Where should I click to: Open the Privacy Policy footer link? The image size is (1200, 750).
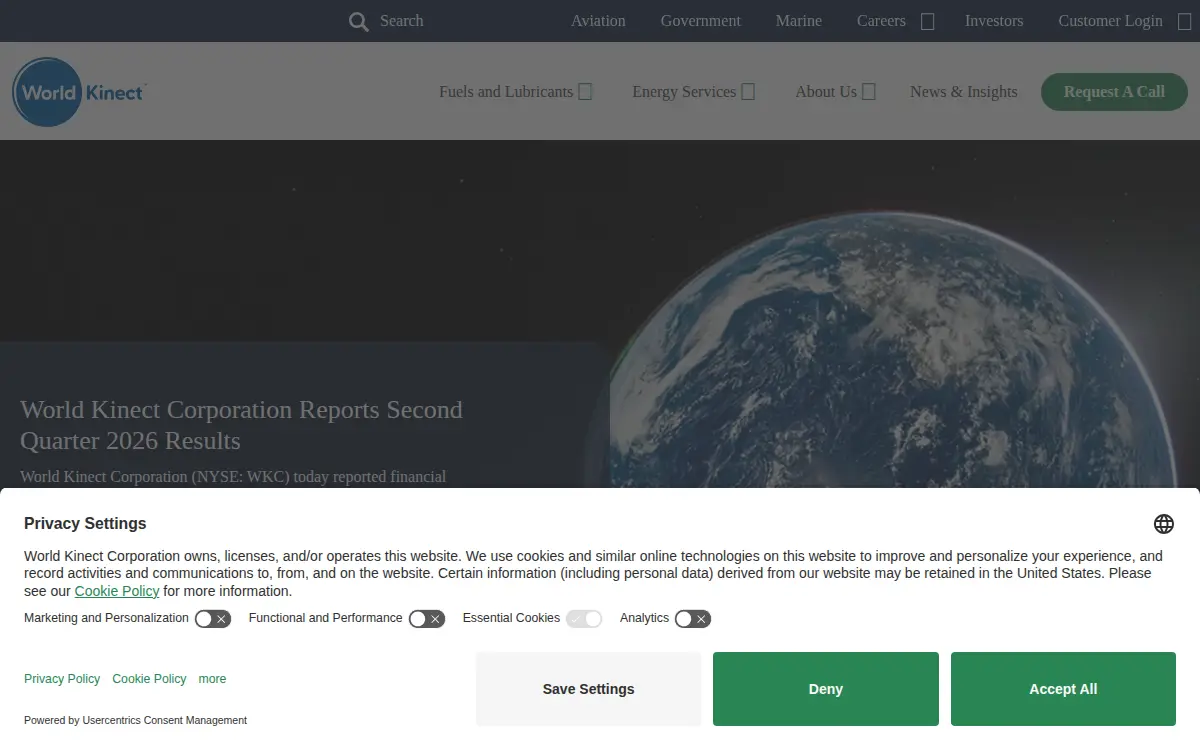pyautogui.click(x=62, y=679)
